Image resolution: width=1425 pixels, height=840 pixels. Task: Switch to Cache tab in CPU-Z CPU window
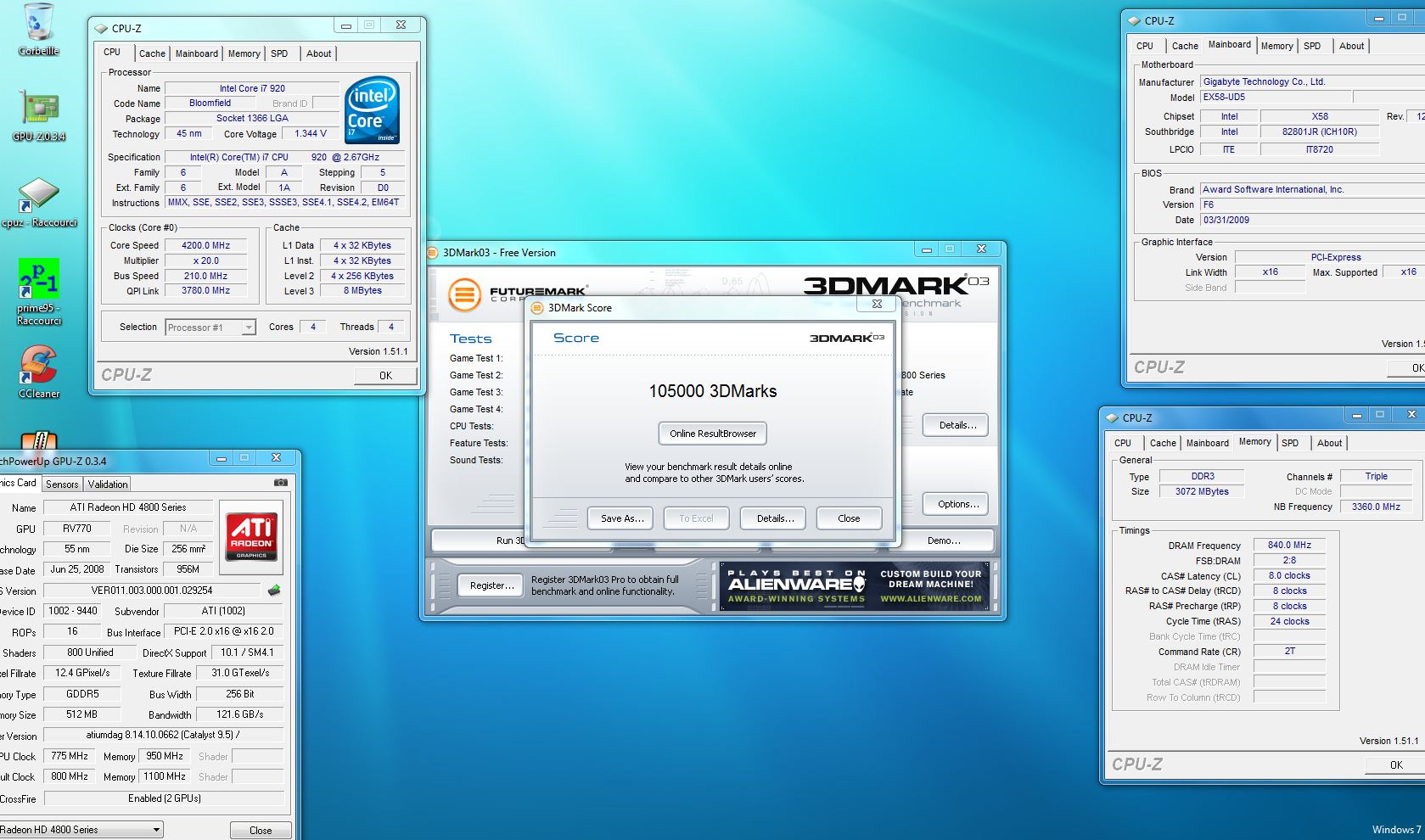click(x=152, y=53)
